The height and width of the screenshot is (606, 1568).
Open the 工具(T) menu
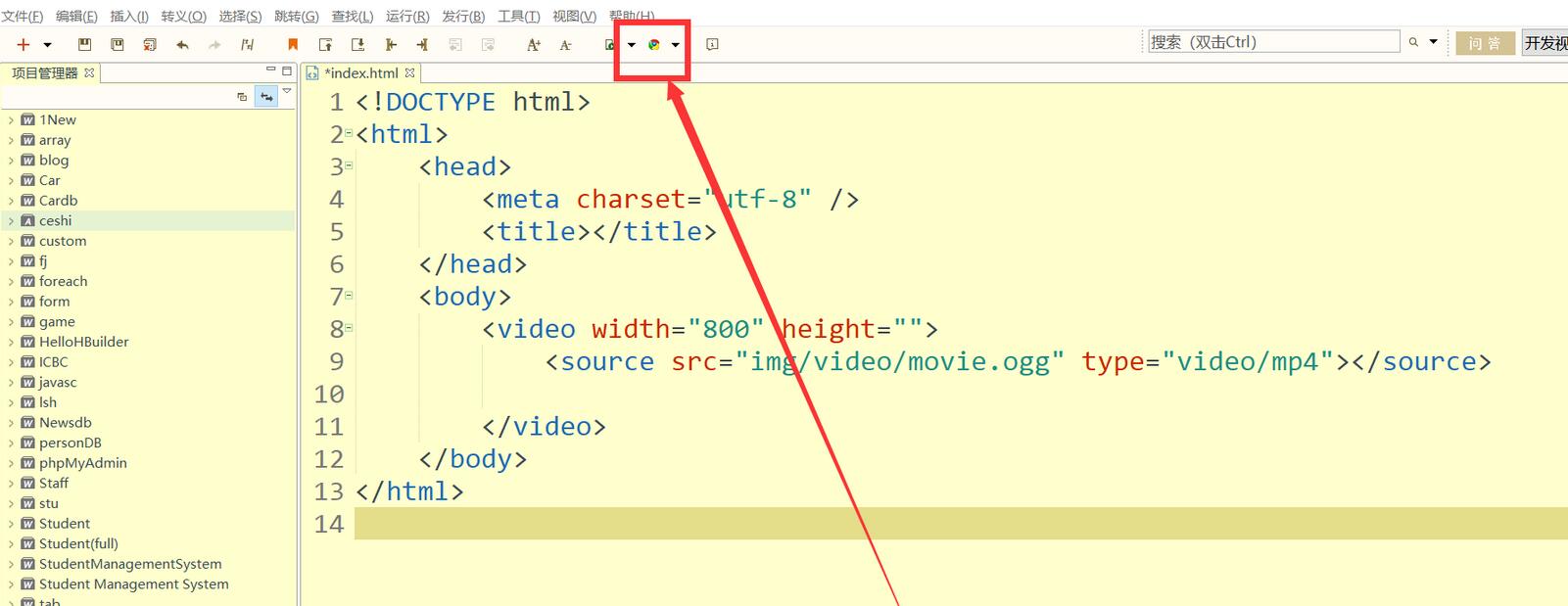[x=519, y=16]
